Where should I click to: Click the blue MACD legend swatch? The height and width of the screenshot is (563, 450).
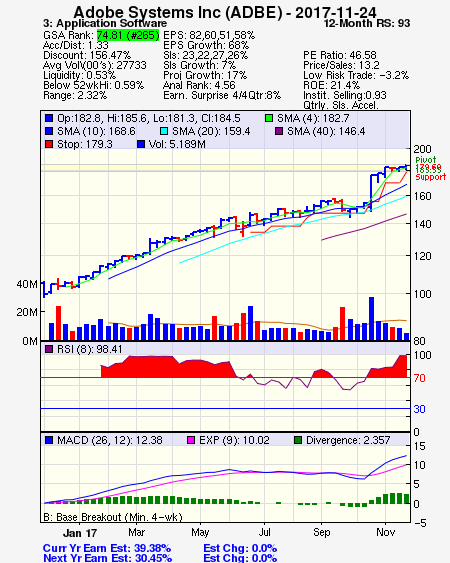tap(49, 440)
